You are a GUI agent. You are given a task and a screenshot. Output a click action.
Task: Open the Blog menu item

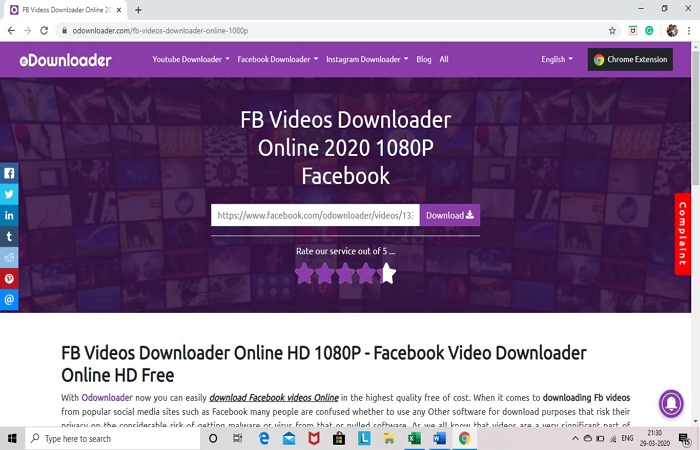pyautogui.click(x=424, y=59)
